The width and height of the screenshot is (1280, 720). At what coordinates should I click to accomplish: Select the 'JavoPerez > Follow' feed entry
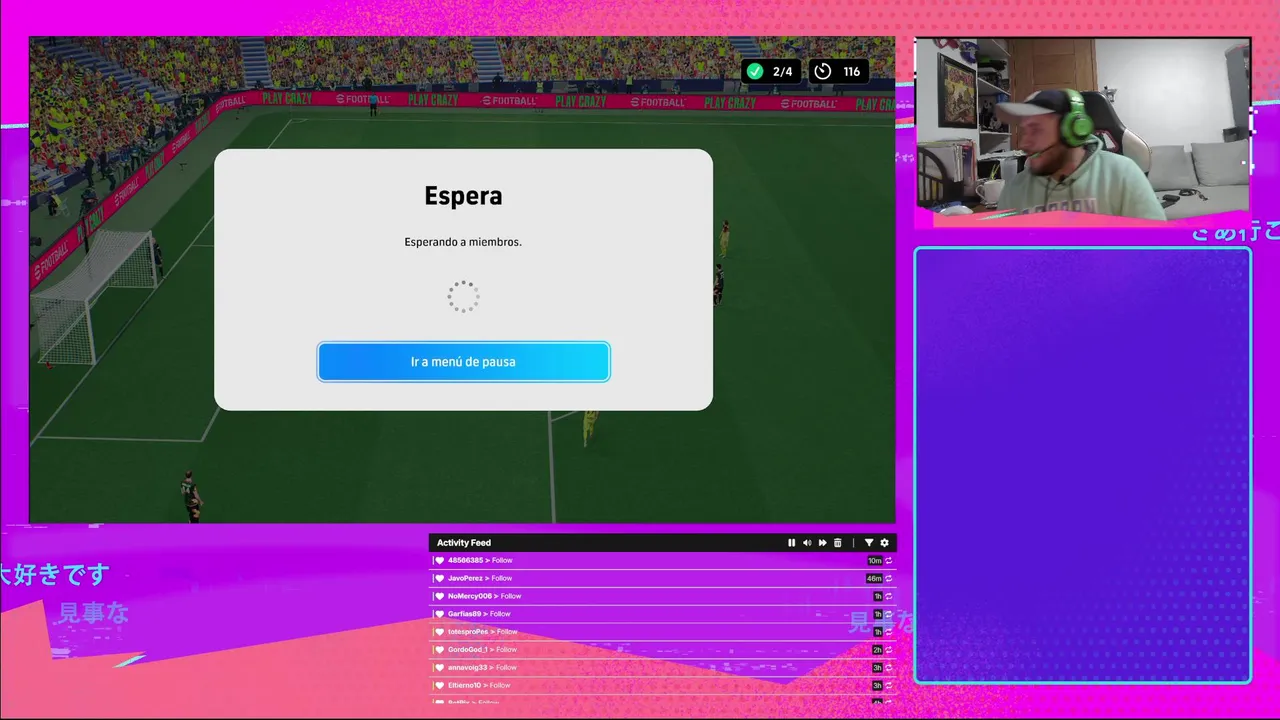coord(663,579)
